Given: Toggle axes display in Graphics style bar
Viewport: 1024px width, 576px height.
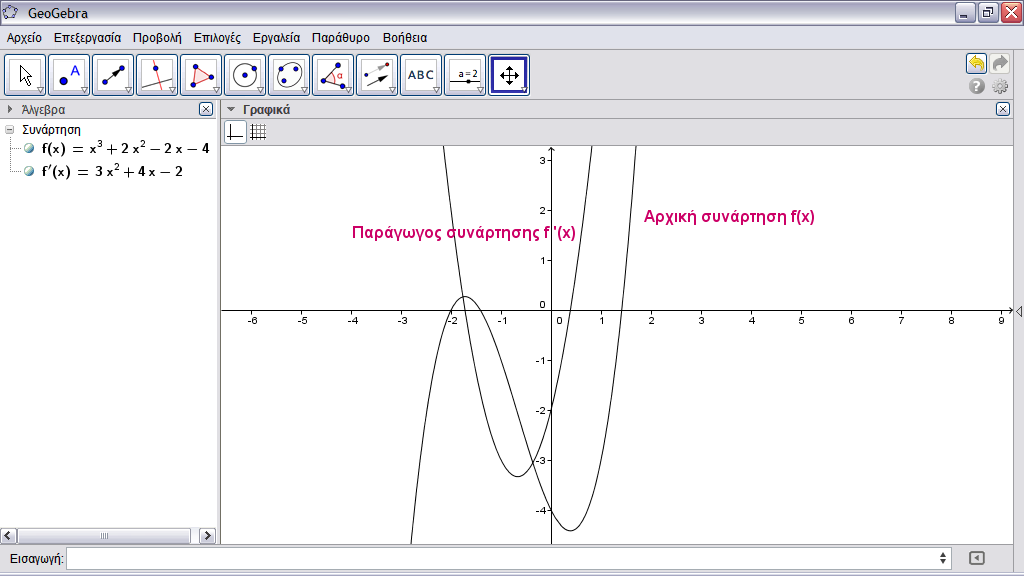Looking at the screenshot, I should (235, 133).
